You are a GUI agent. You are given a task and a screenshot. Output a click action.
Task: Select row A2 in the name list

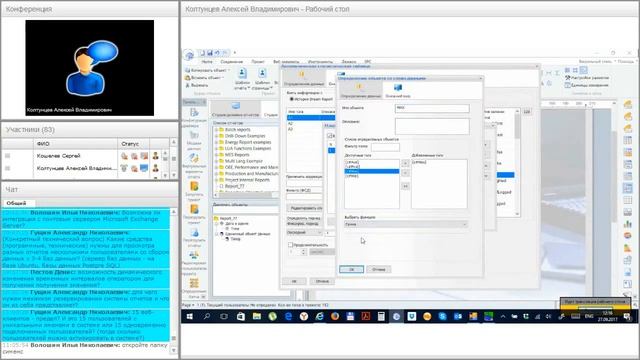(290, 123)
